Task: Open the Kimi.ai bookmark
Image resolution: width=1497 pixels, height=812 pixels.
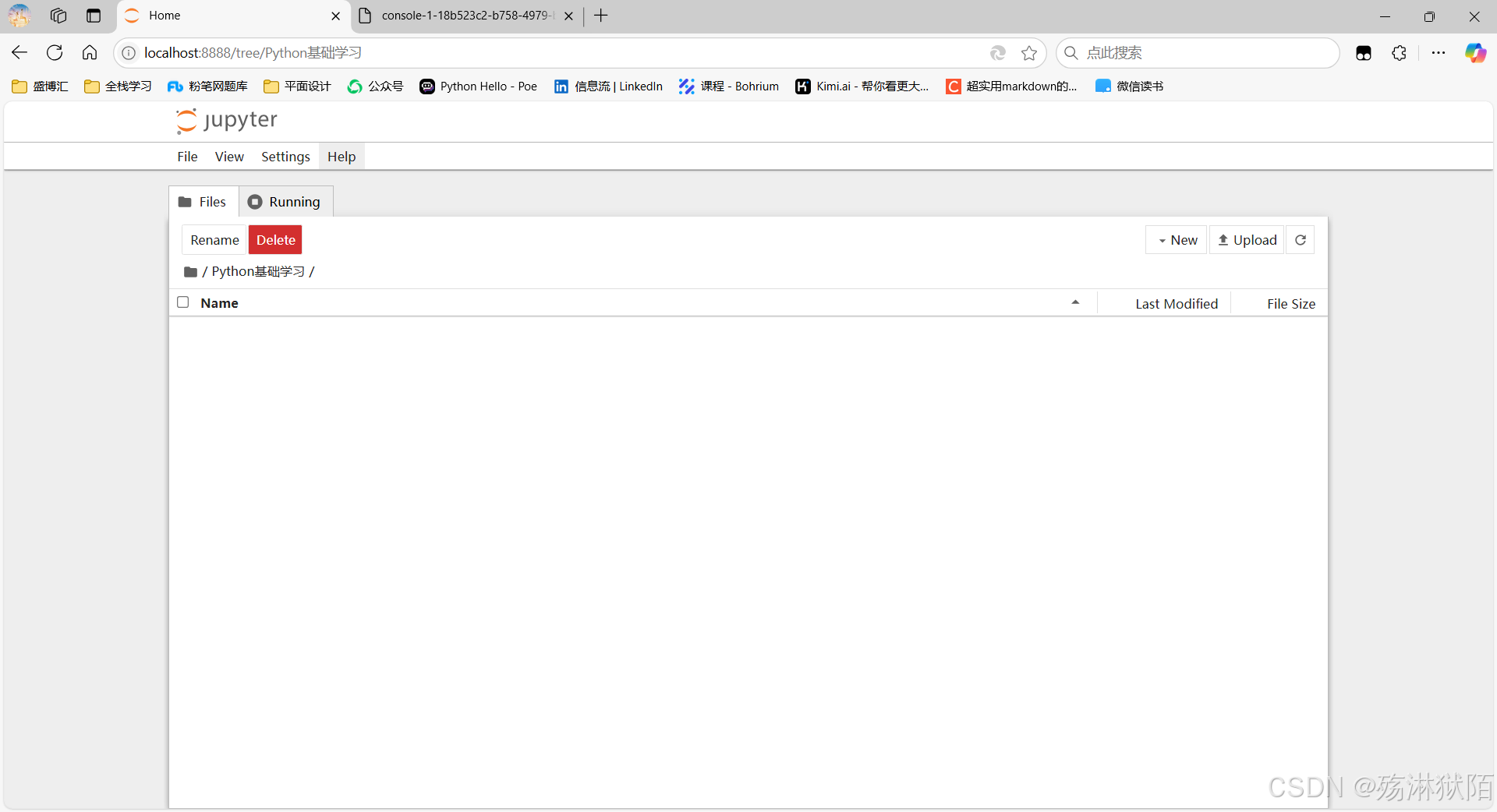Action: point(862,86)
